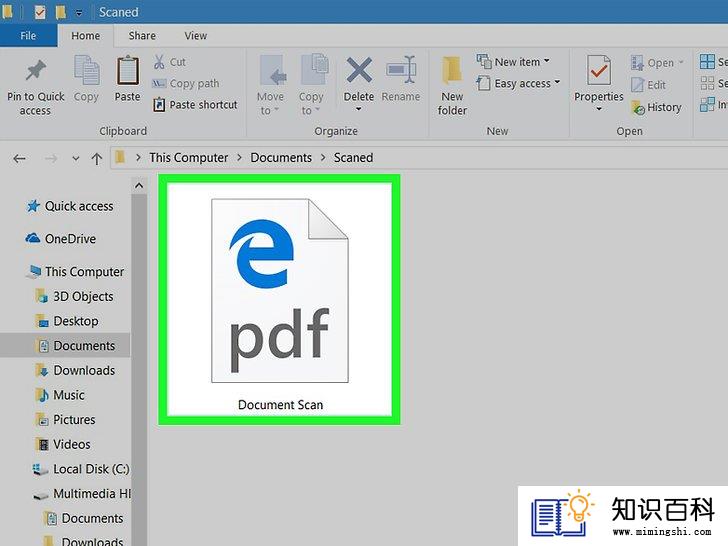
Task: Open Music folder in sidebar
Action: [60, 395]
